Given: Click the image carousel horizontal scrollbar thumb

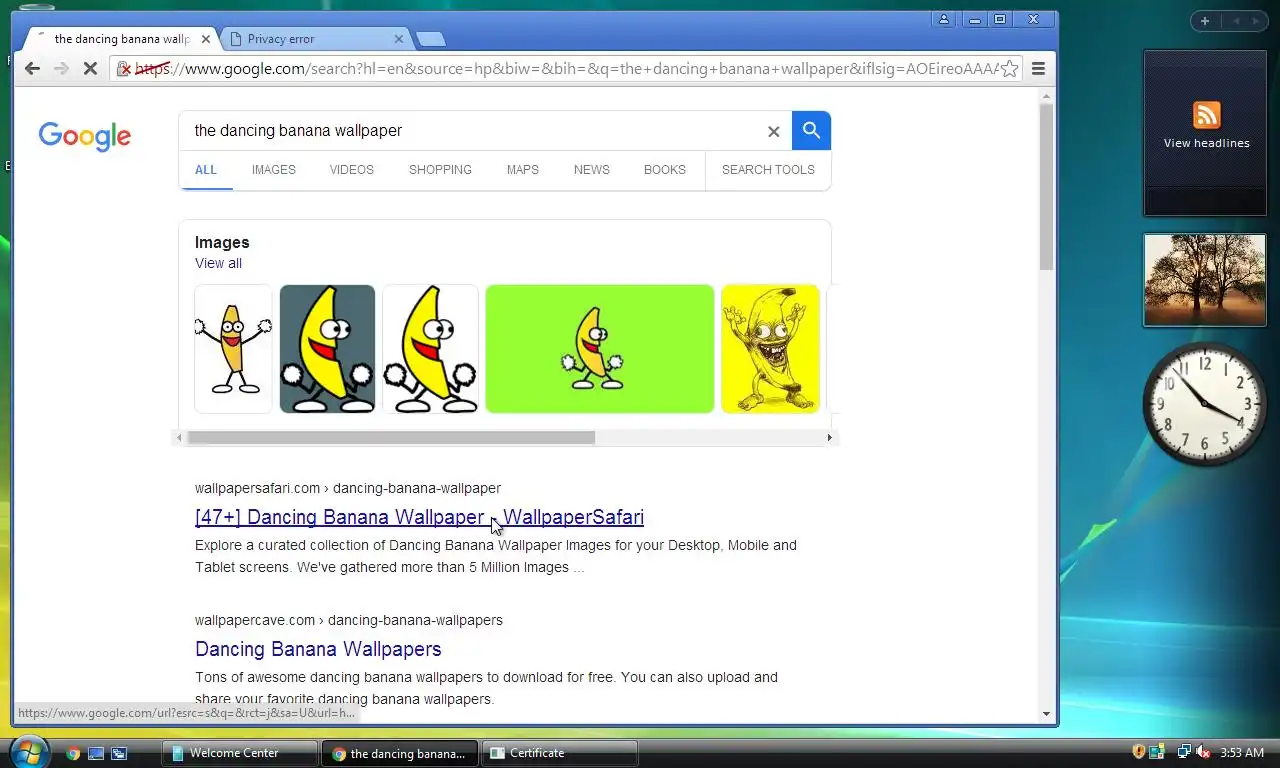Looking at the screenshot, I should pyautogui.click(x=391, y=438).
